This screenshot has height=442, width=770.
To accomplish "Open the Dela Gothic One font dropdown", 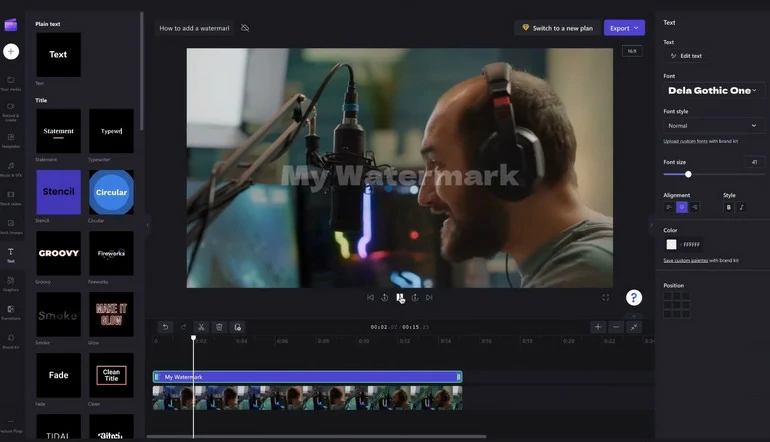I will click(712, 90).
